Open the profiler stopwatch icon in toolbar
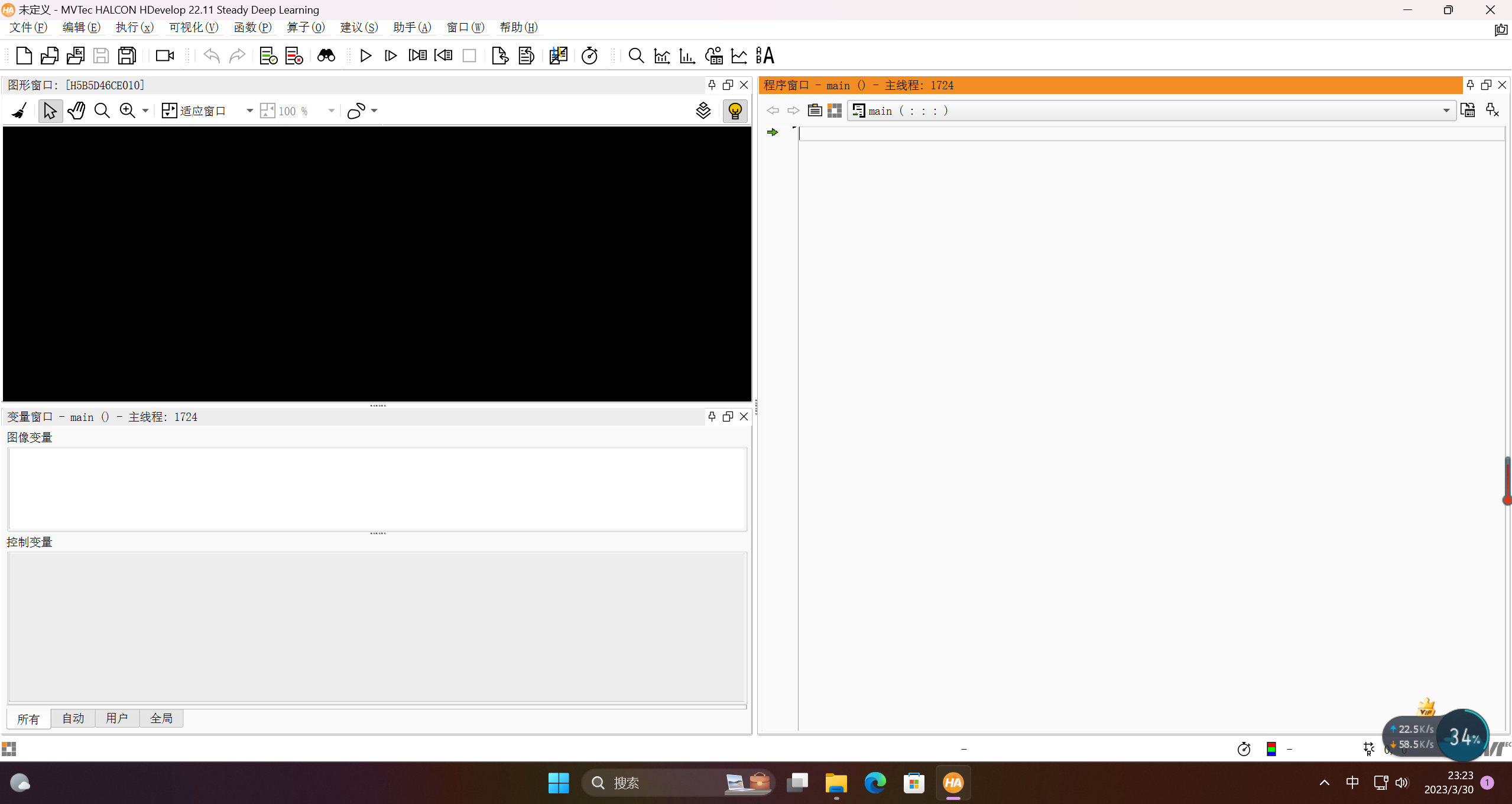1512x804 pixels. pos(589,56)
